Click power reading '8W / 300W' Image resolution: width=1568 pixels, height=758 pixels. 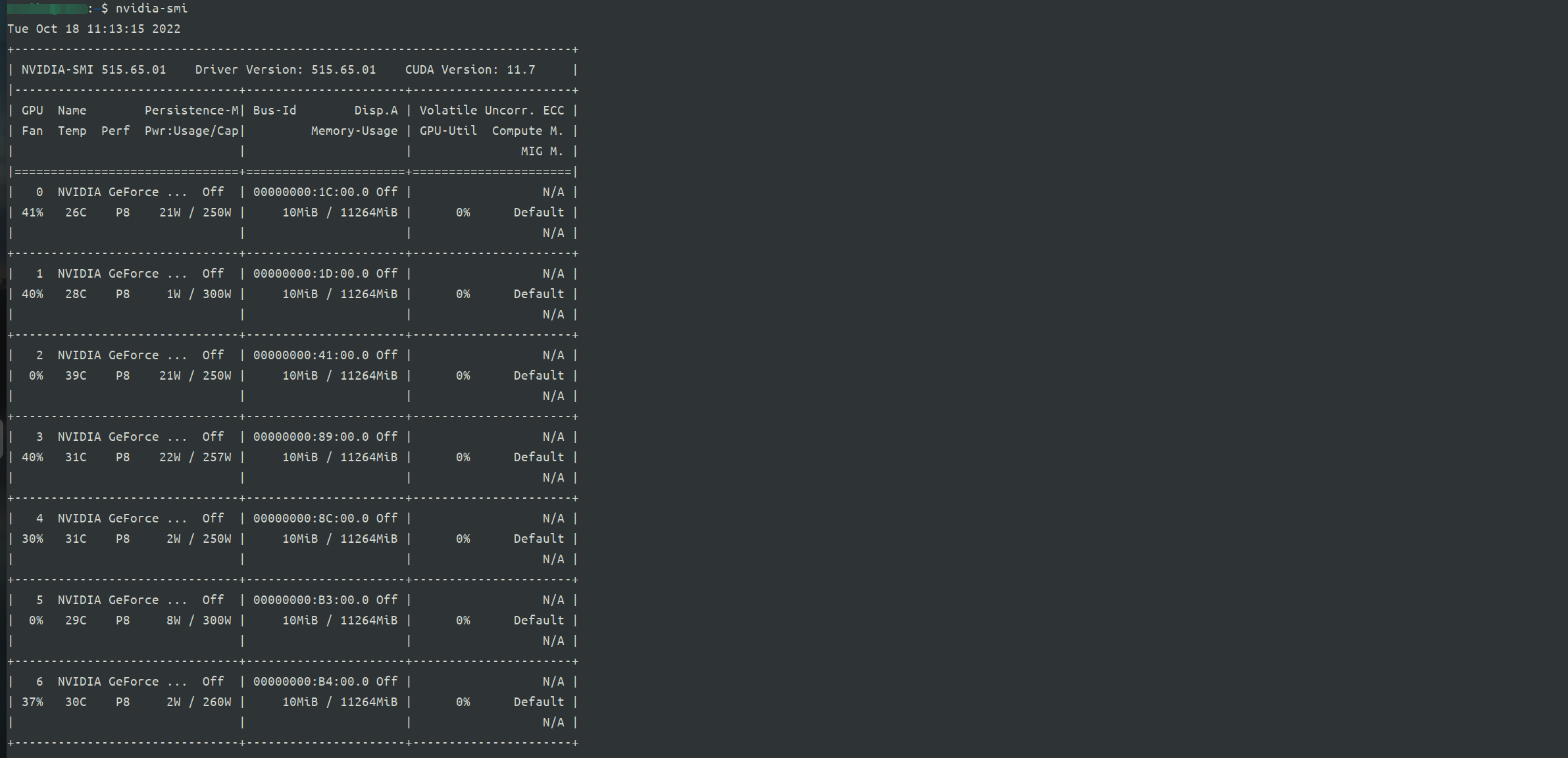(x=199, y=620)
